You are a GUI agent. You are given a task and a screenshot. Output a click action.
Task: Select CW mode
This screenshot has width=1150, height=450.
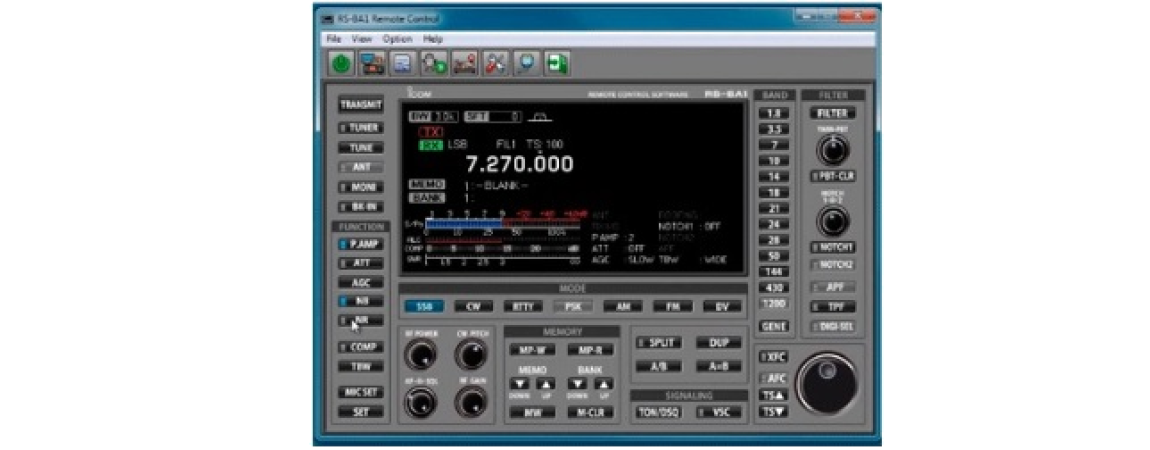click(473, 307)
